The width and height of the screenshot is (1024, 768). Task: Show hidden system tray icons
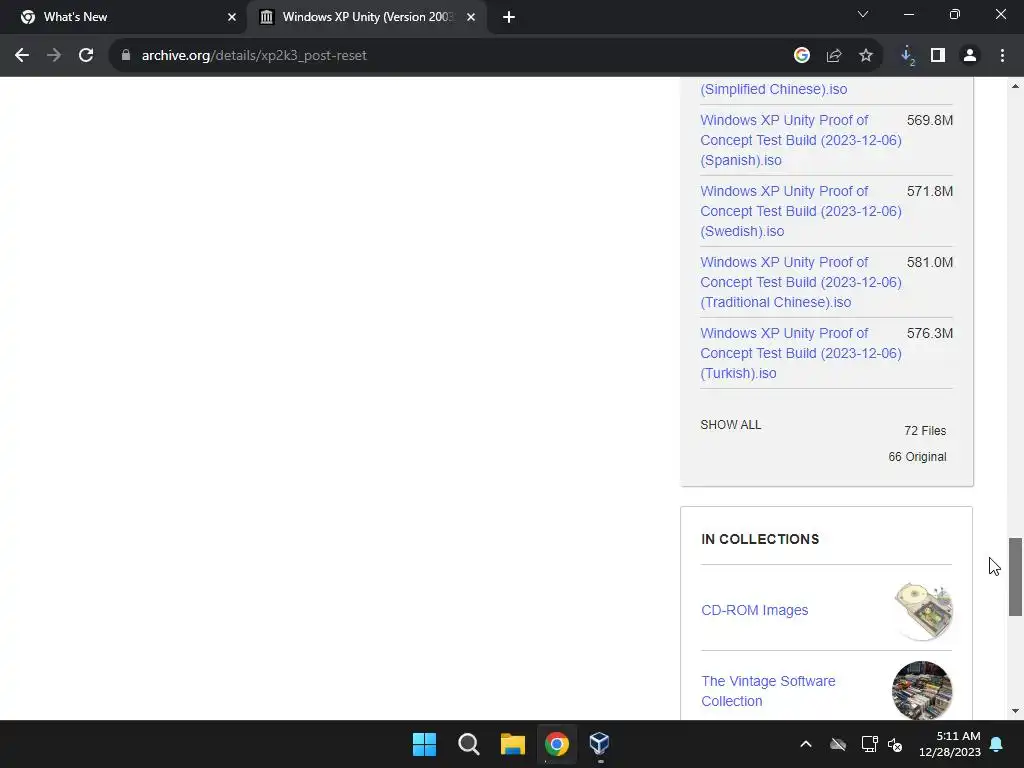point(806,744)
